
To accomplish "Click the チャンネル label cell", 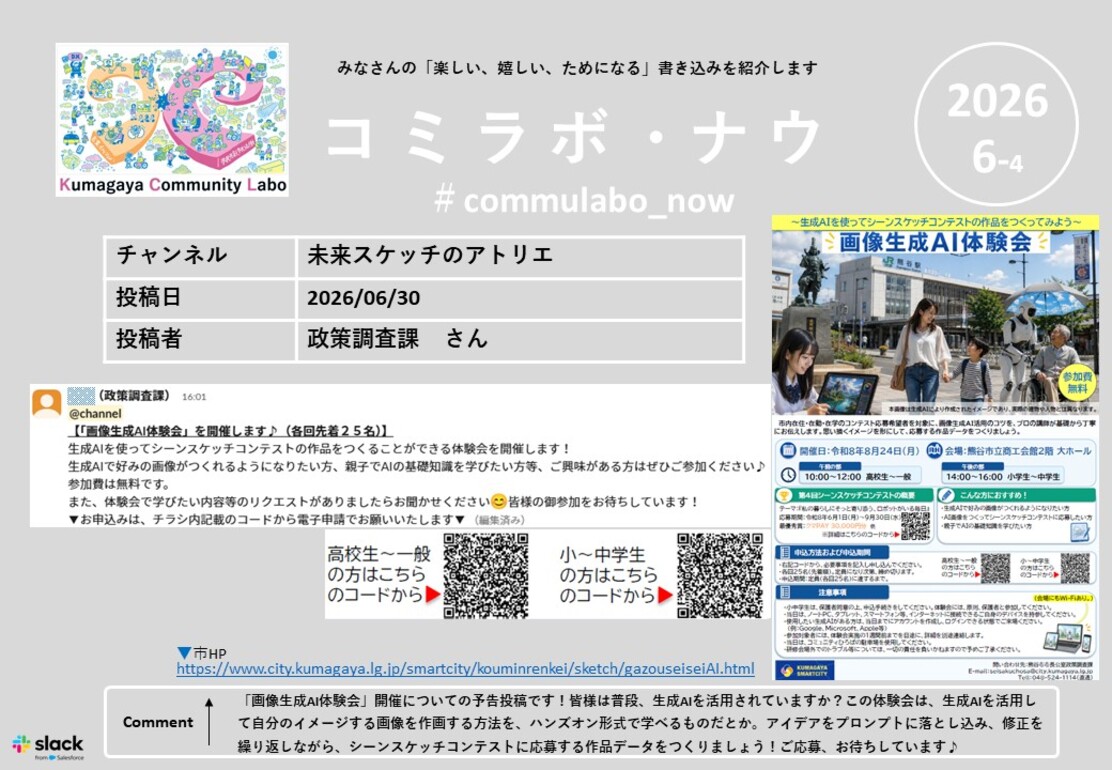I will (x=200, y=256).
